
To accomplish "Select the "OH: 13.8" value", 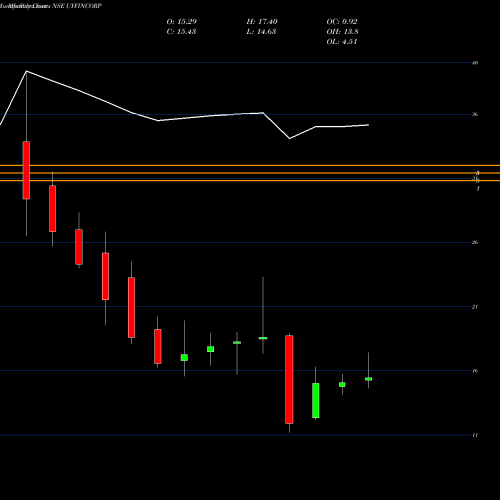I will pos(343,32).
